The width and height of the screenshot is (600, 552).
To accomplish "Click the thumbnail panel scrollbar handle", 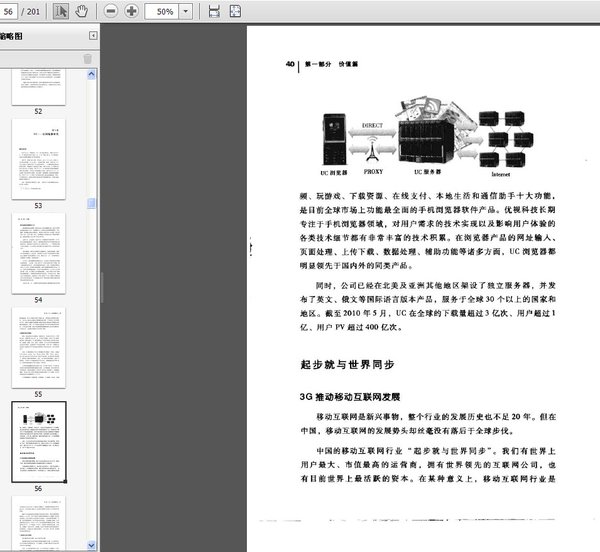I will coord(91,203).
